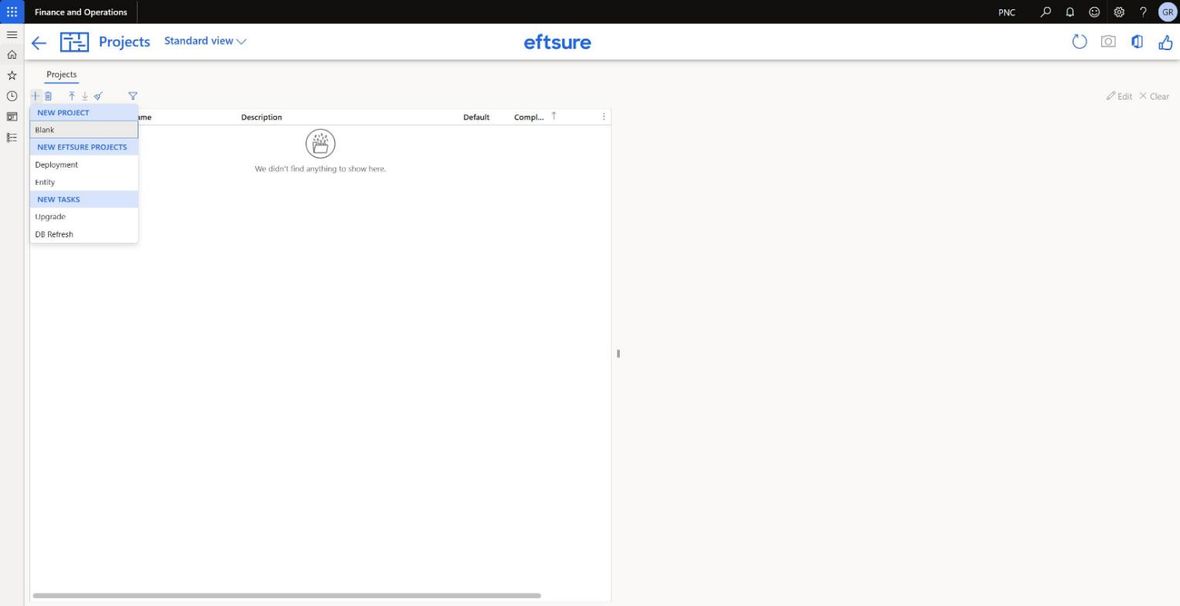The width and height of the screenshot is (1180, 606).
Task: Select Deployment from Eftsure projects
Action: [x=84, y=165]
